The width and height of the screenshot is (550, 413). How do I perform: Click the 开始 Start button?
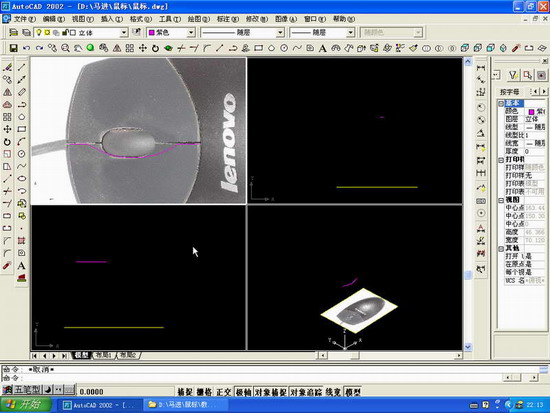[x=26, y=405]
